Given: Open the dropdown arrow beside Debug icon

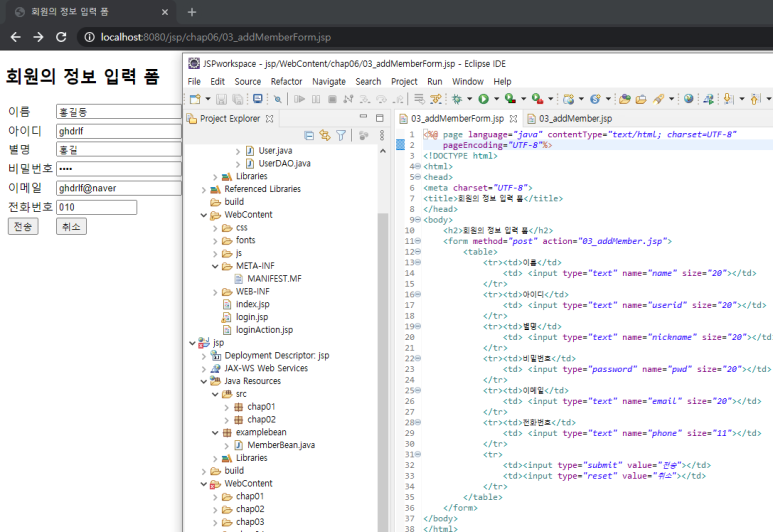Looking at the screenshot, I should pyautogui.click(x=469, y=99).
